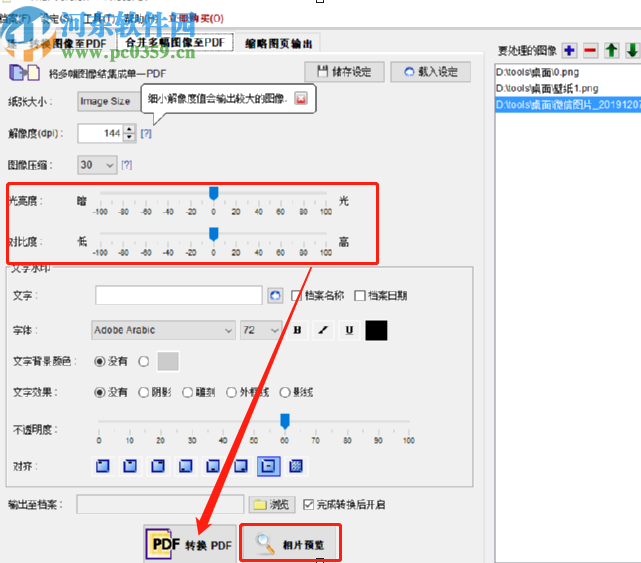Click the 储存设定 button
The image size is (641, 563).
point(344,72)
